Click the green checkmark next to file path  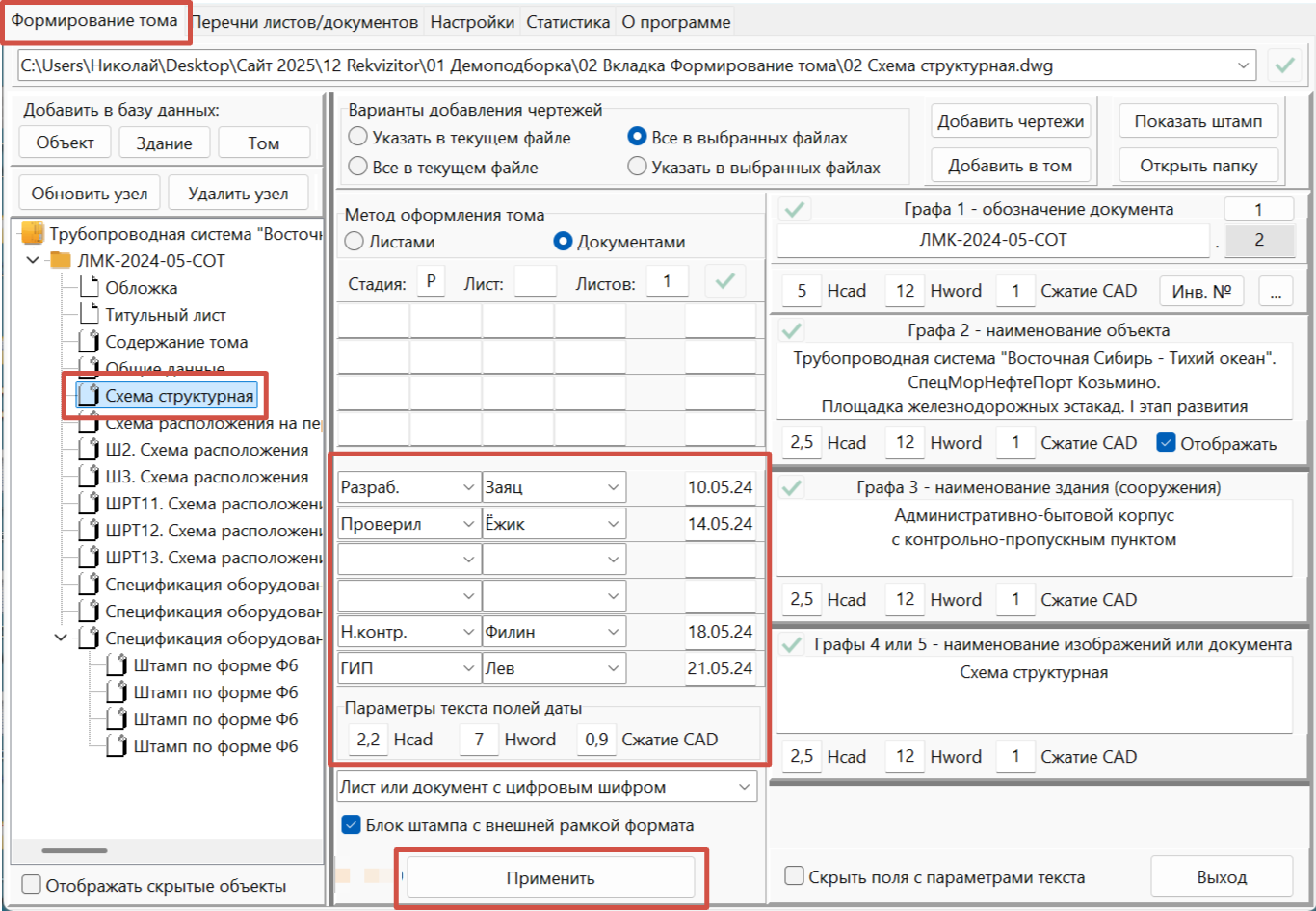tap(1284, 65)
